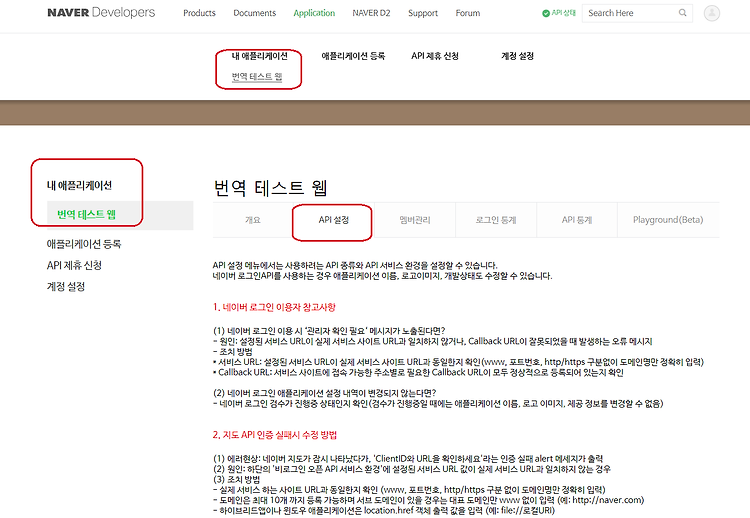Switch to the 개요 tab
Viewport: 750px width, 518px height.
(x=253, y=220)
